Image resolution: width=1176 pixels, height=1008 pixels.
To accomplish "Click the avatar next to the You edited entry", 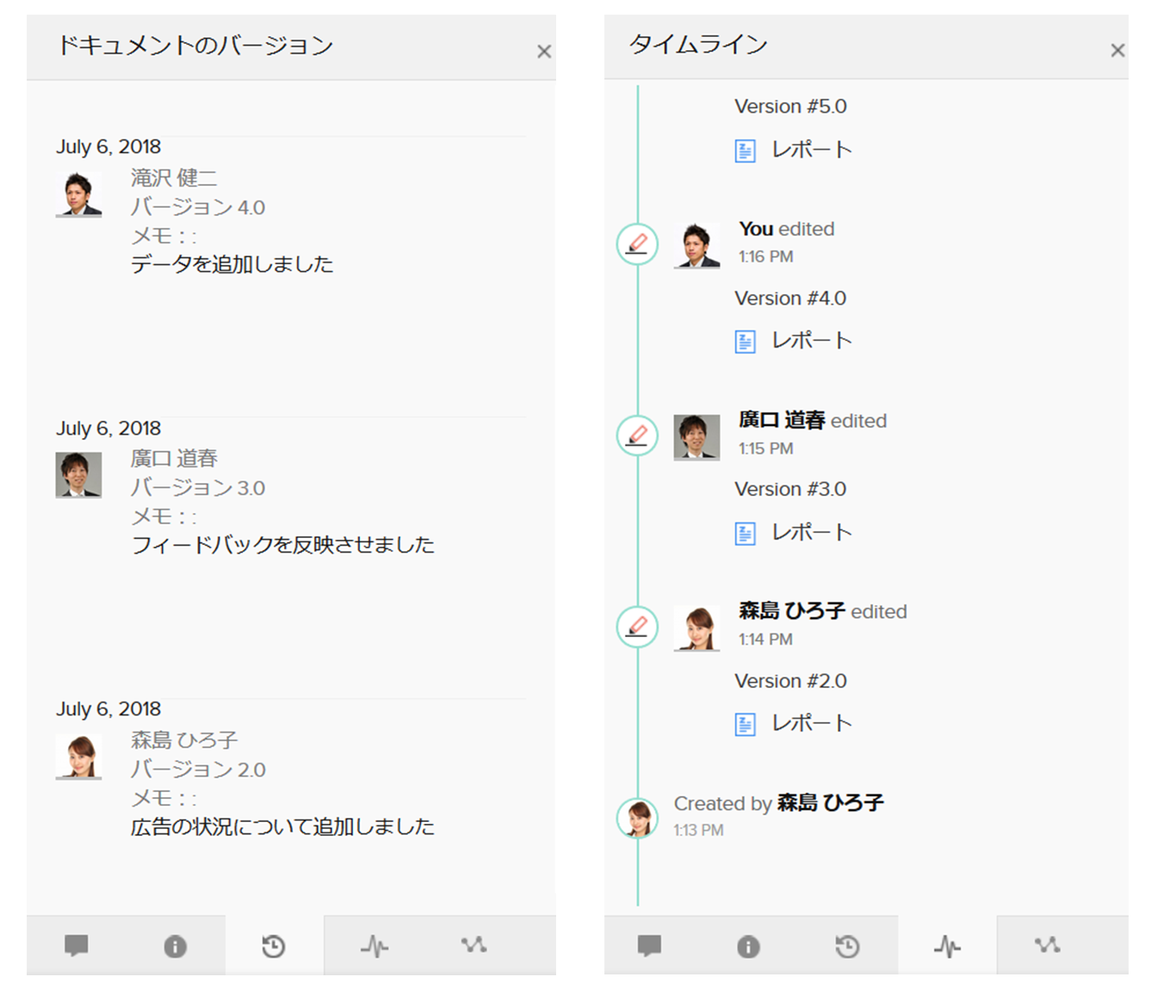I will point(696,244).
